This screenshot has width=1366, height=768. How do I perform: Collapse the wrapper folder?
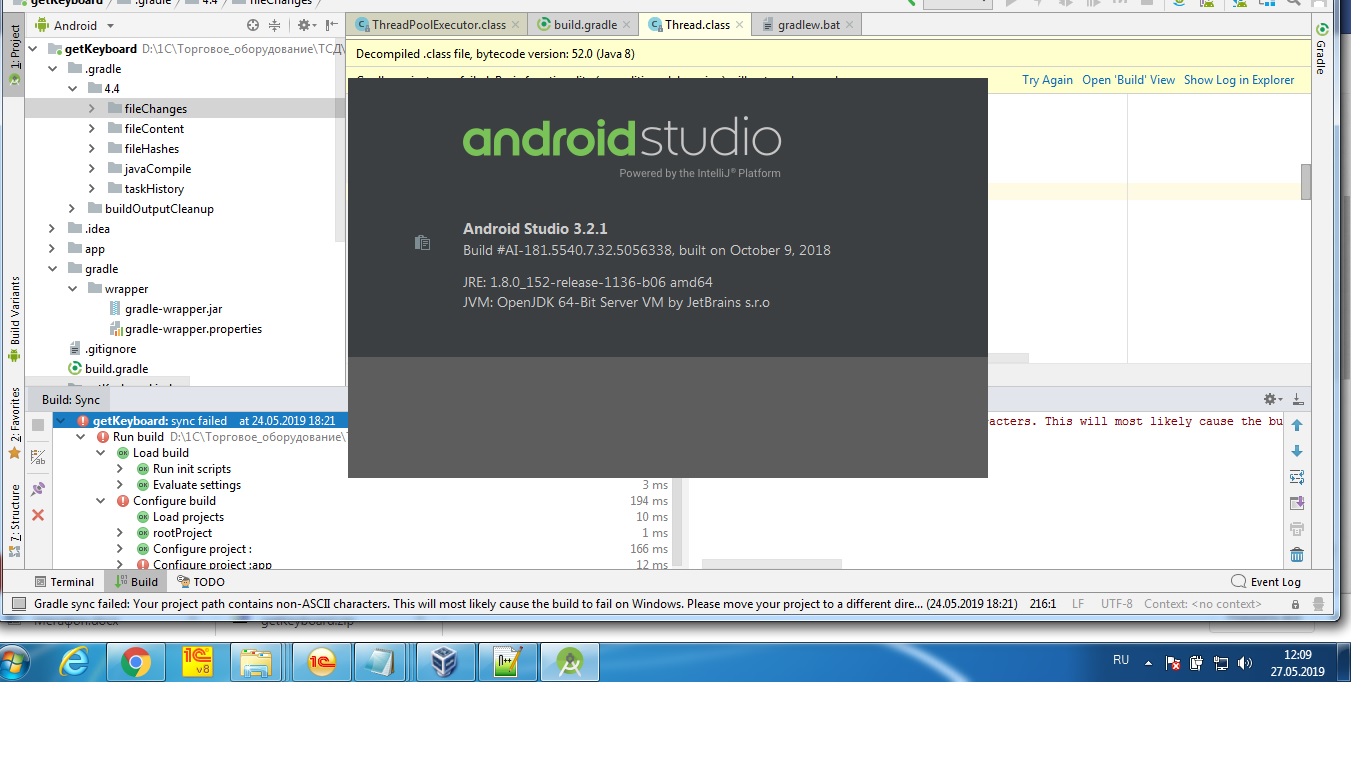72,289
